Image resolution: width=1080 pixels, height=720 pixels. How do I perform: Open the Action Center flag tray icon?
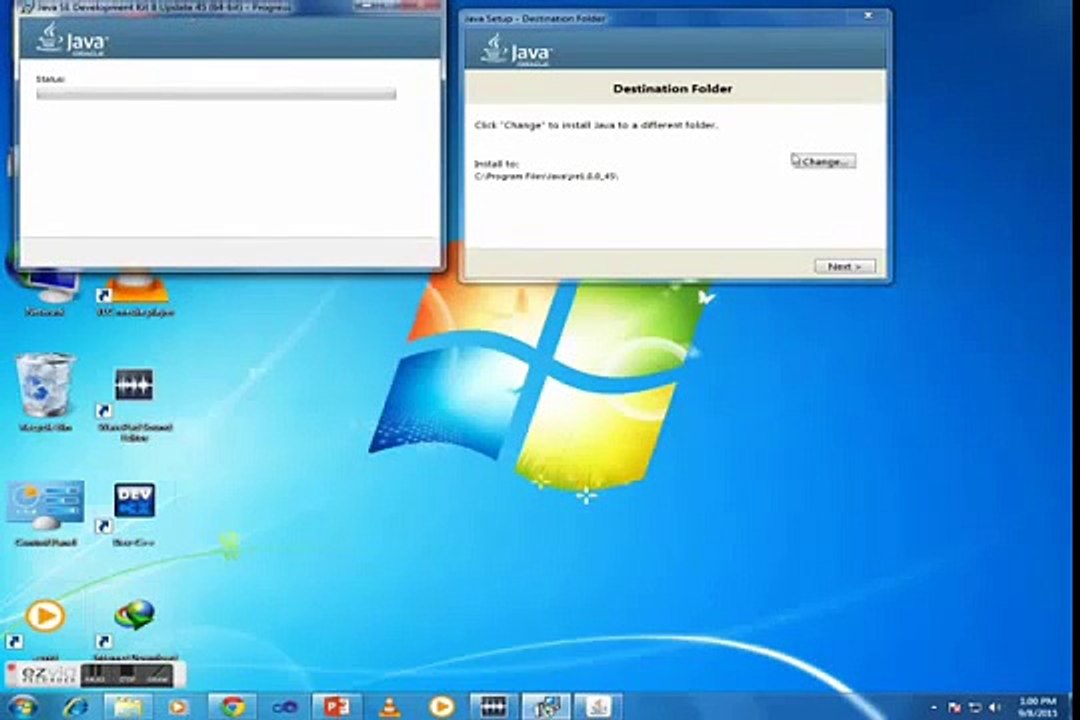(955, 708)
